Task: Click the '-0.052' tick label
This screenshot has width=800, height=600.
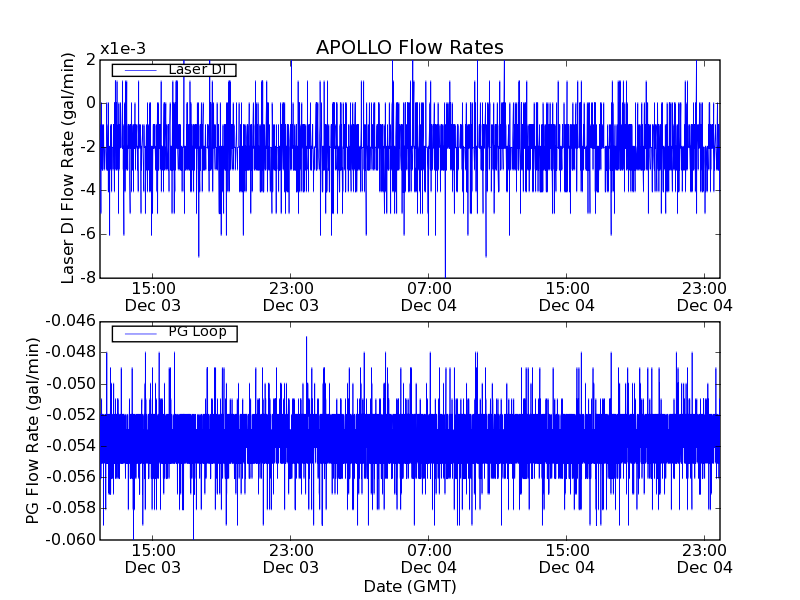Action: click(70, 415)
